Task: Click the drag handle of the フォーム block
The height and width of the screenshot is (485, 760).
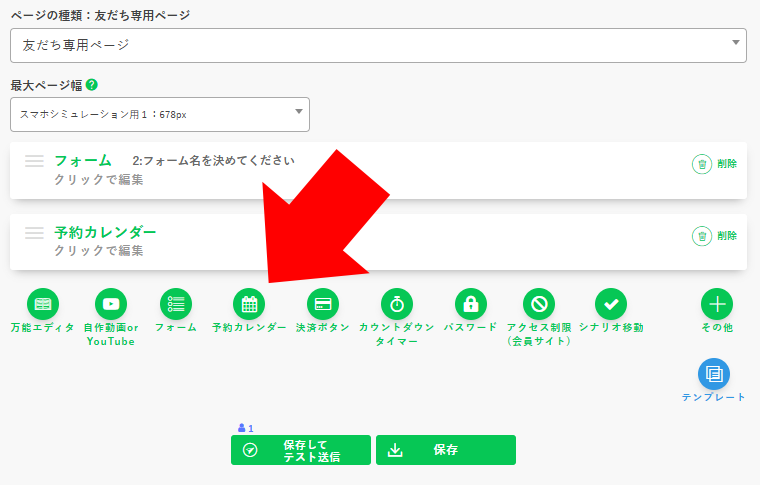Action: (34, 161)
